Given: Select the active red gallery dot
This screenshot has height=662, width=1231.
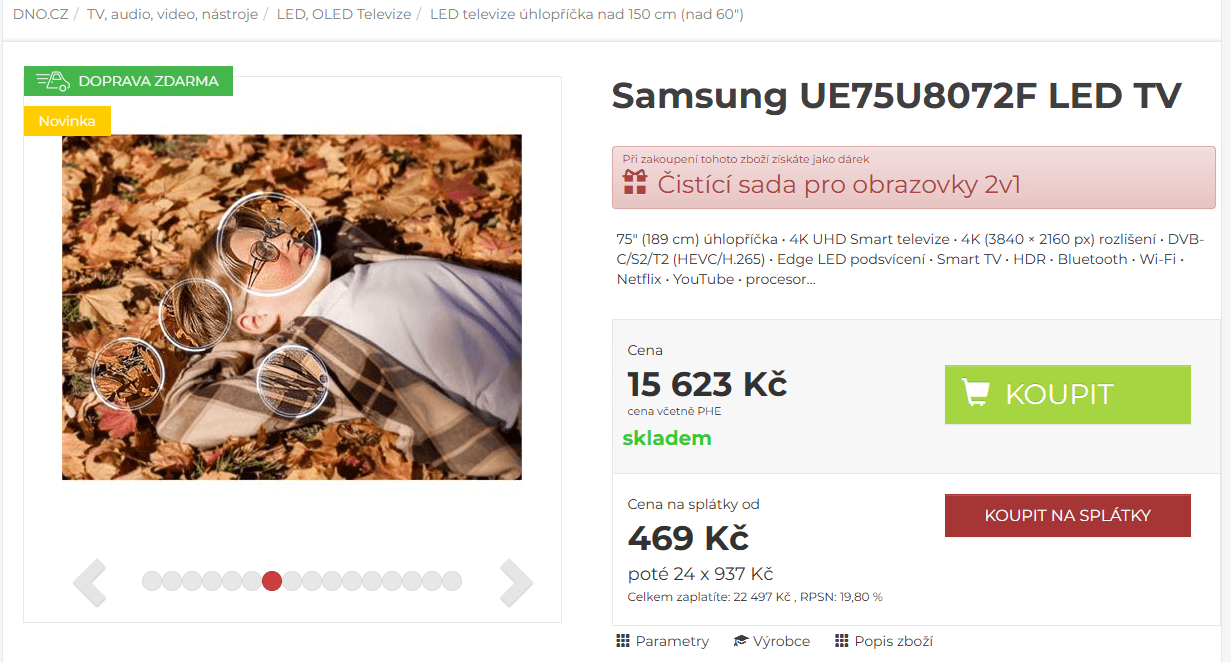Looking at the screenshot, I should (272, 581).
